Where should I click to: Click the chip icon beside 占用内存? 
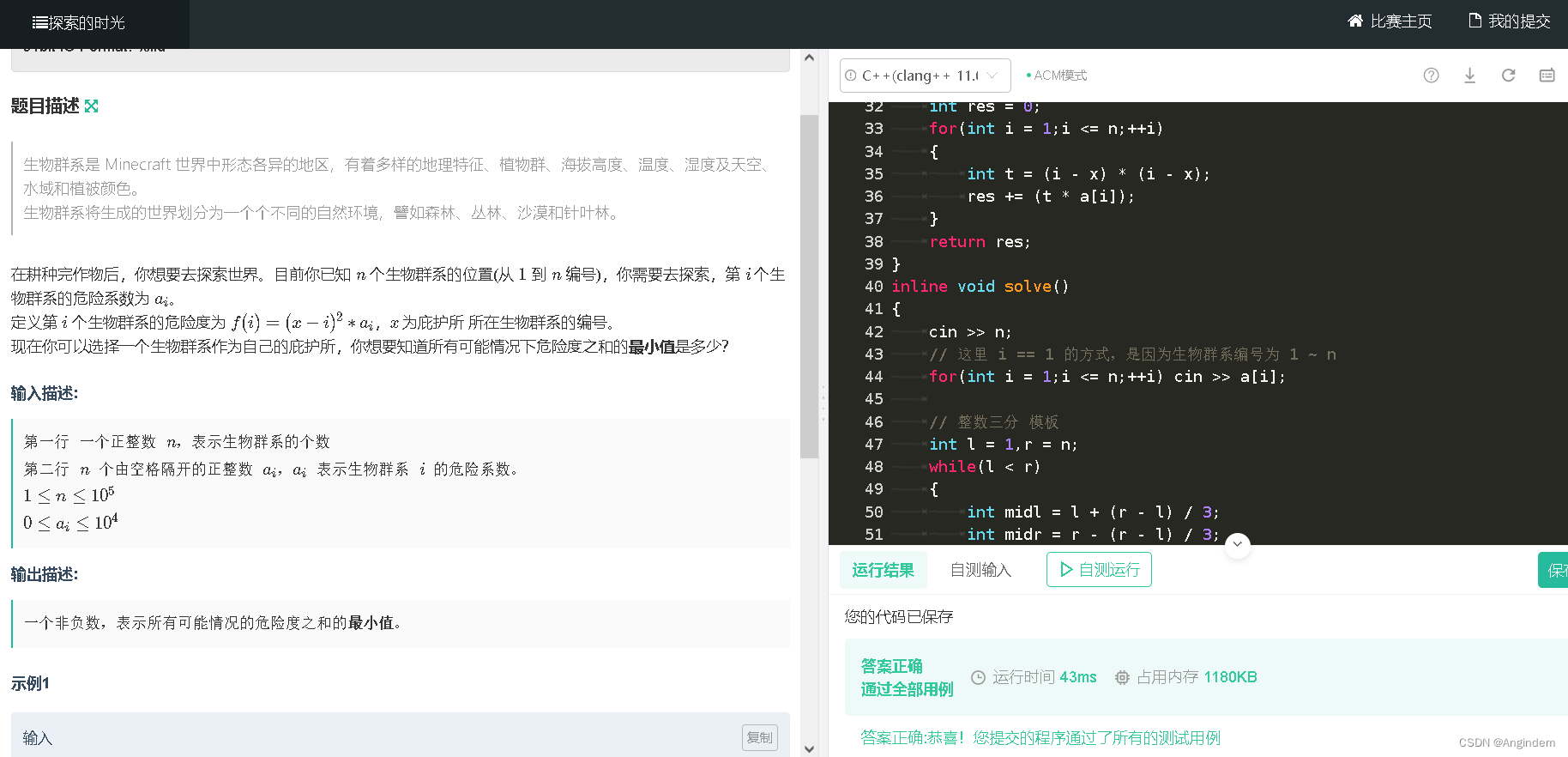1122,677
